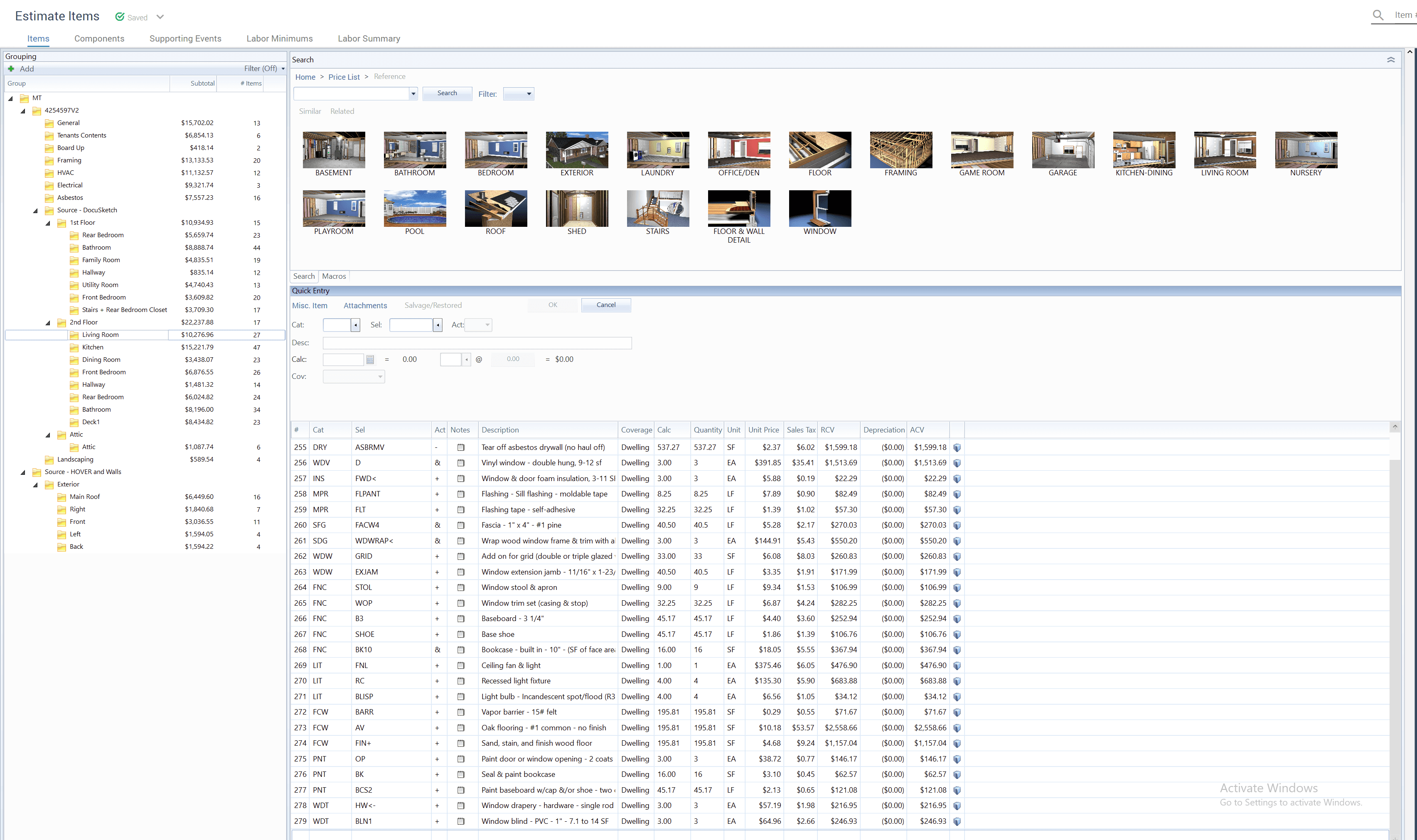1417x840 pixels.
Task: Open notes icon for Ceiling fan & light
Action: click(x=460, y=666)
